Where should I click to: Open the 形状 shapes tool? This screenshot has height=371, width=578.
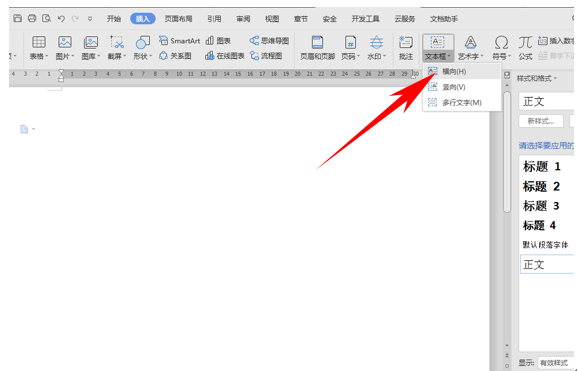(143, 42)
